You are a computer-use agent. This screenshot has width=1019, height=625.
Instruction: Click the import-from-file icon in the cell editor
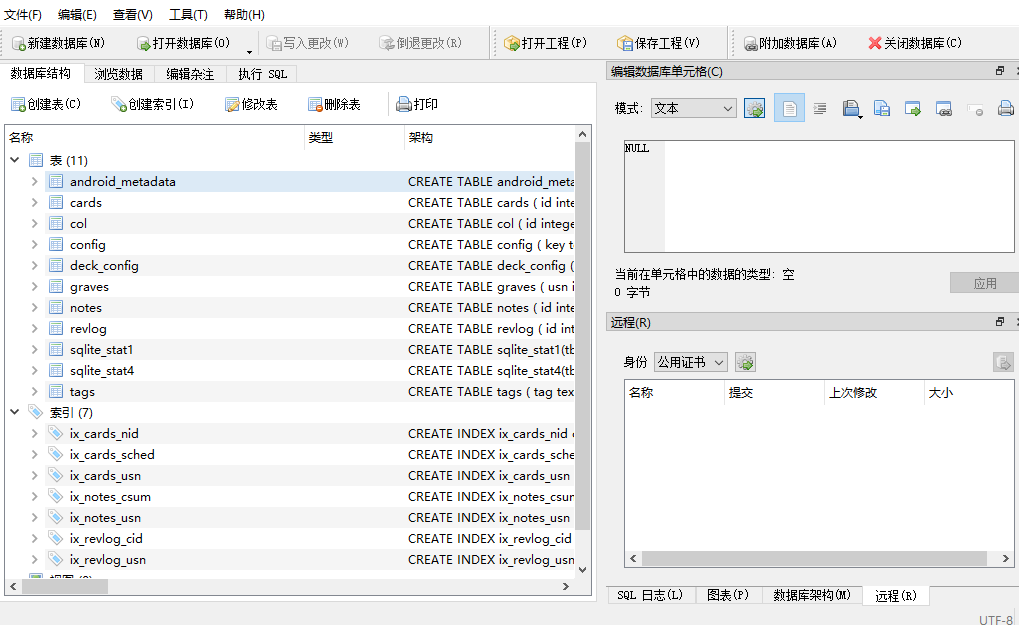pos(850,107)
